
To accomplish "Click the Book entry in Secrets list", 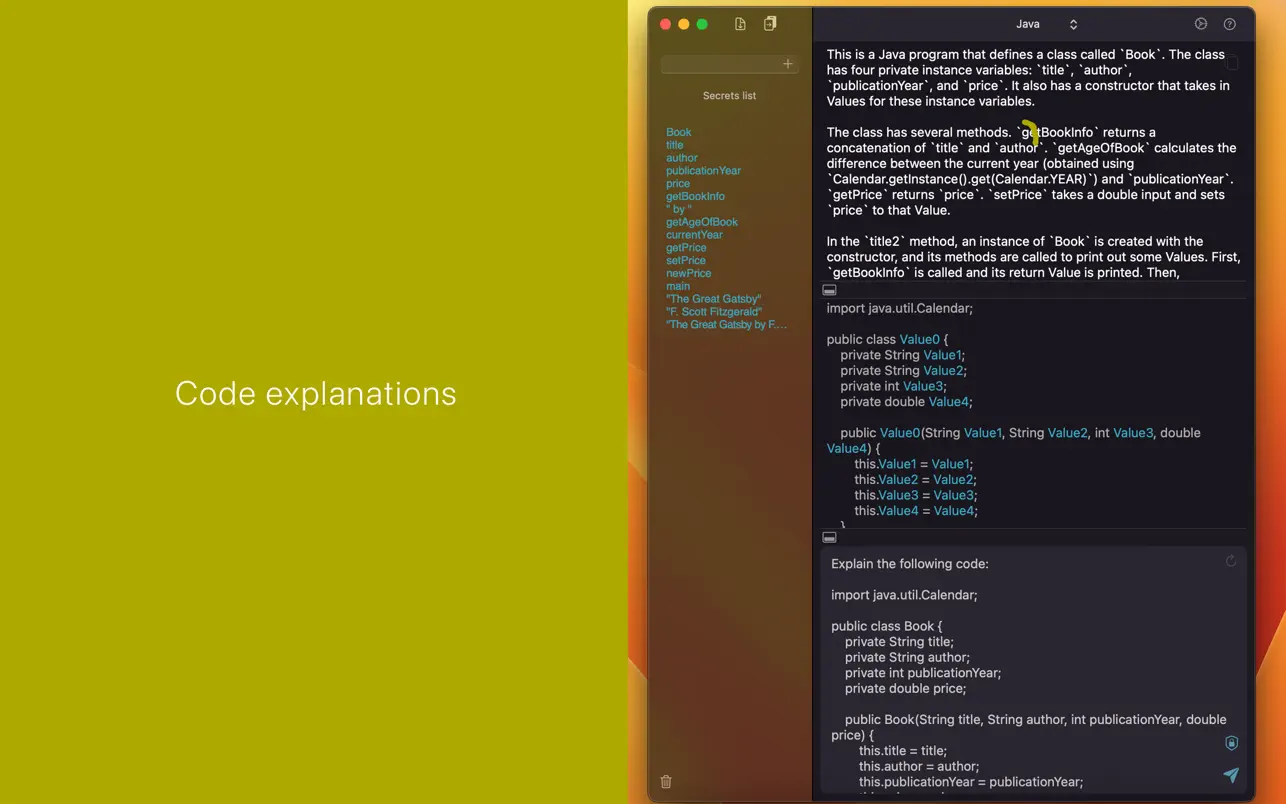I will [678, 131].
